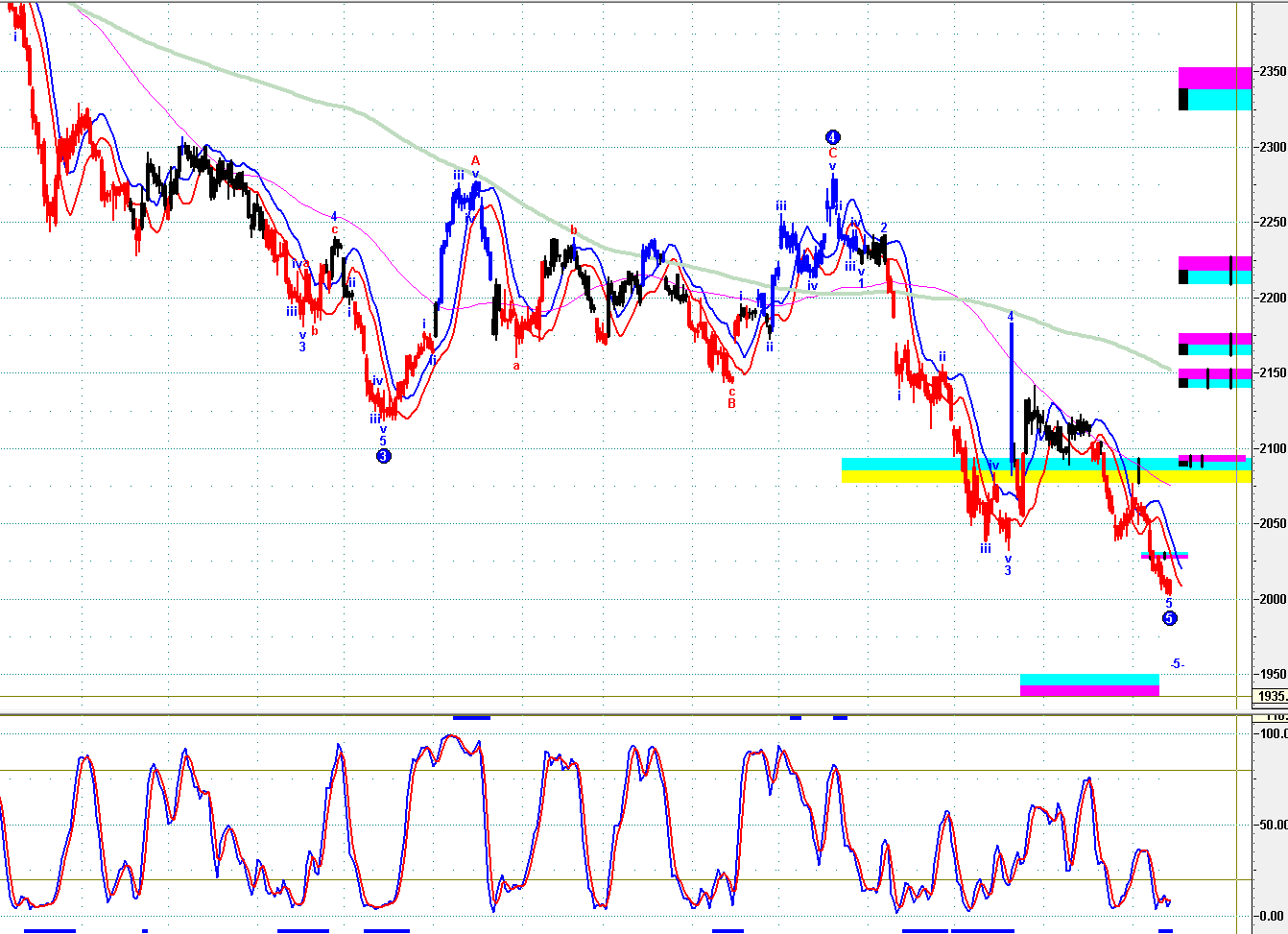Select the cyan-yellow support band near 2100
1288x934 pixels.
(x=1046, y=470)
